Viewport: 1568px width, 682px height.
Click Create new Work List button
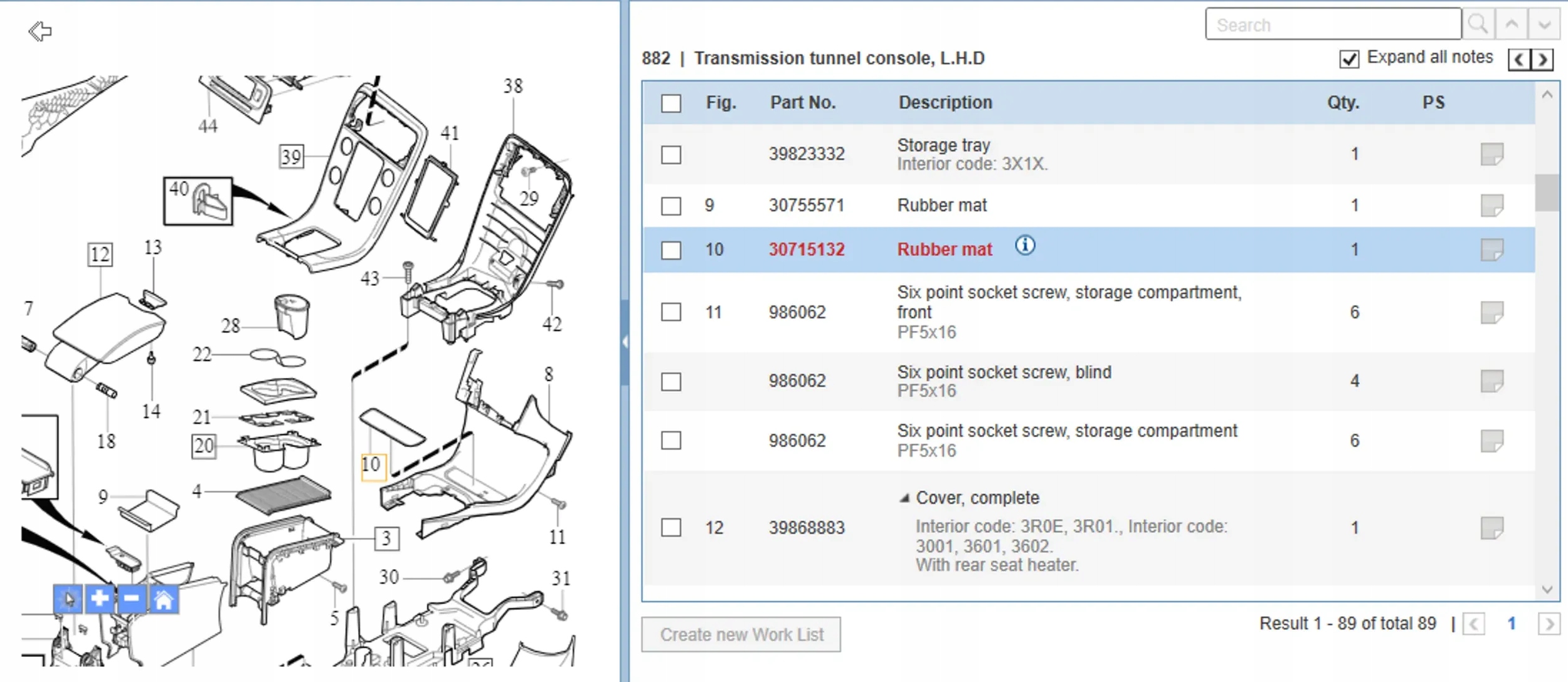point(741,635)
